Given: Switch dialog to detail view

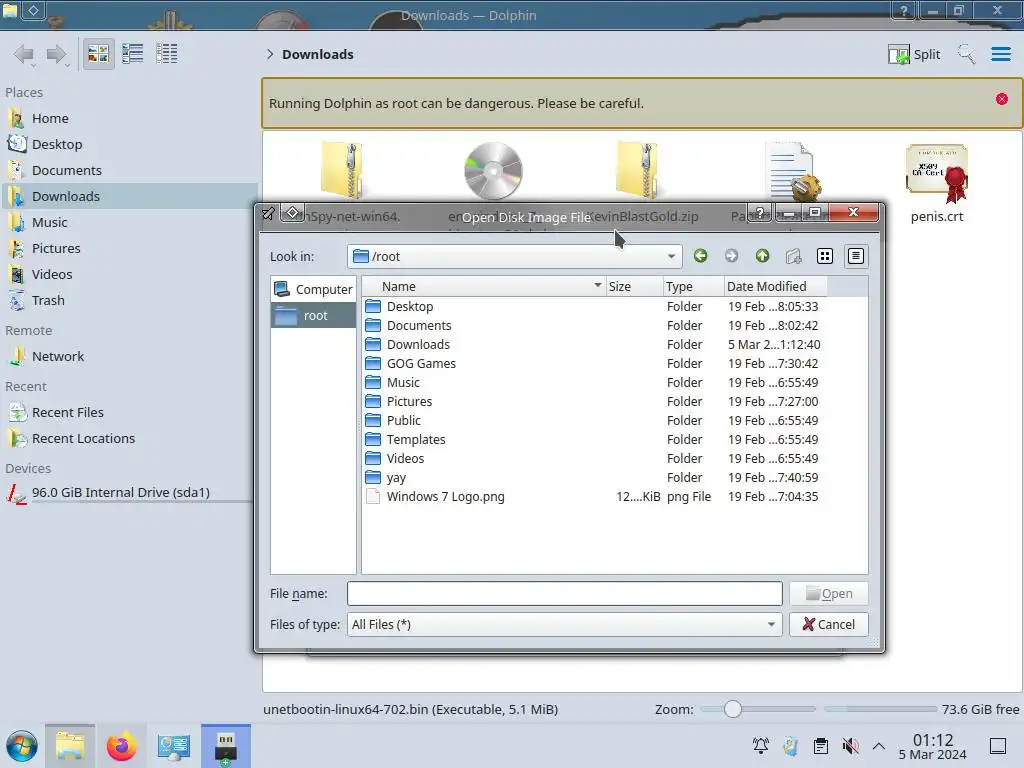Looking at the screenshot, I should [856, 256].
